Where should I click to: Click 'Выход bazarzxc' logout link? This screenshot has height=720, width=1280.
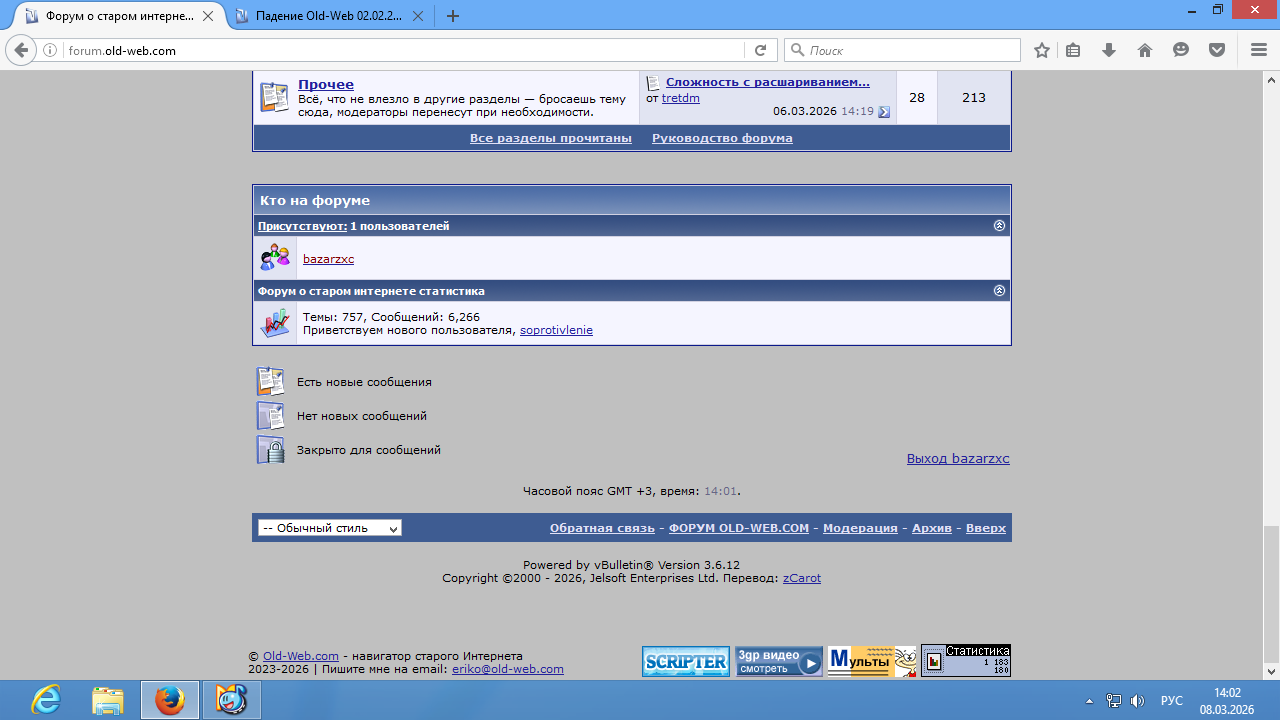[958, 459]
